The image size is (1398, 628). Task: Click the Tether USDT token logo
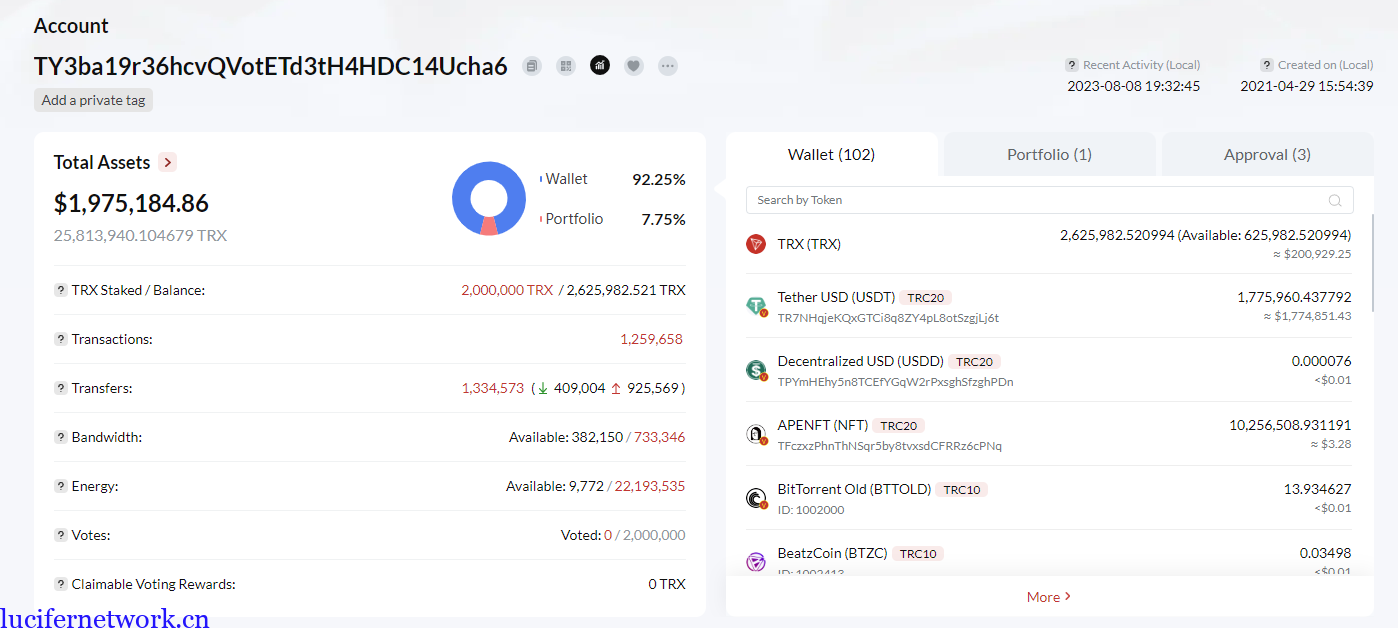[x=756, y=306]
